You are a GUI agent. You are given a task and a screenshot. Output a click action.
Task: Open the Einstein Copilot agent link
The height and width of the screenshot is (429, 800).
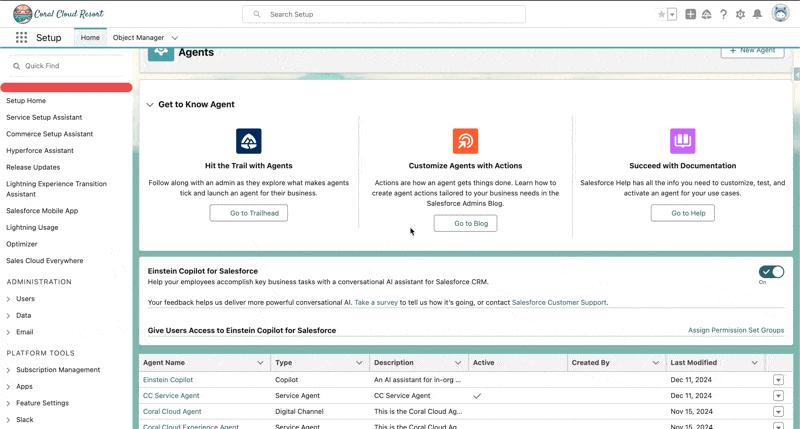pos(168,380)
